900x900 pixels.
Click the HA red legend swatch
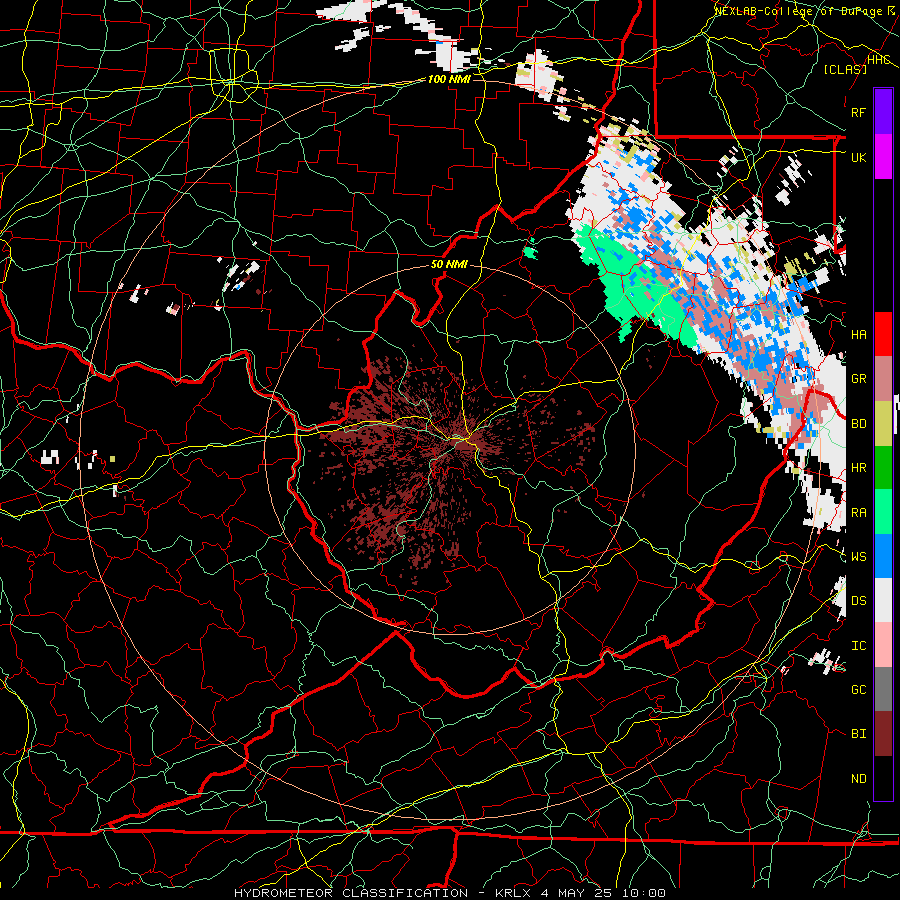[x=883, y=334]
